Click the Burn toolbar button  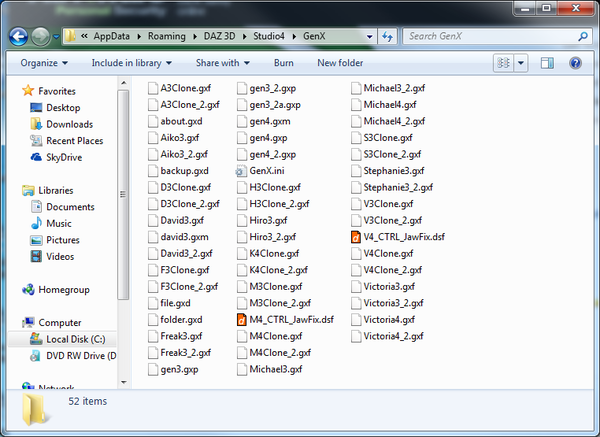pyautogui.click(x=284, y=63)
